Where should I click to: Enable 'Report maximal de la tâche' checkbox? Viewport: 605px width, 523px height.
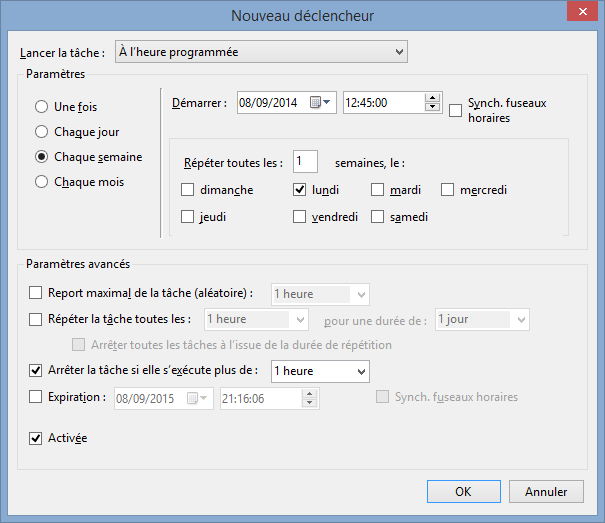pyautogui.click(x=37, y=293)
